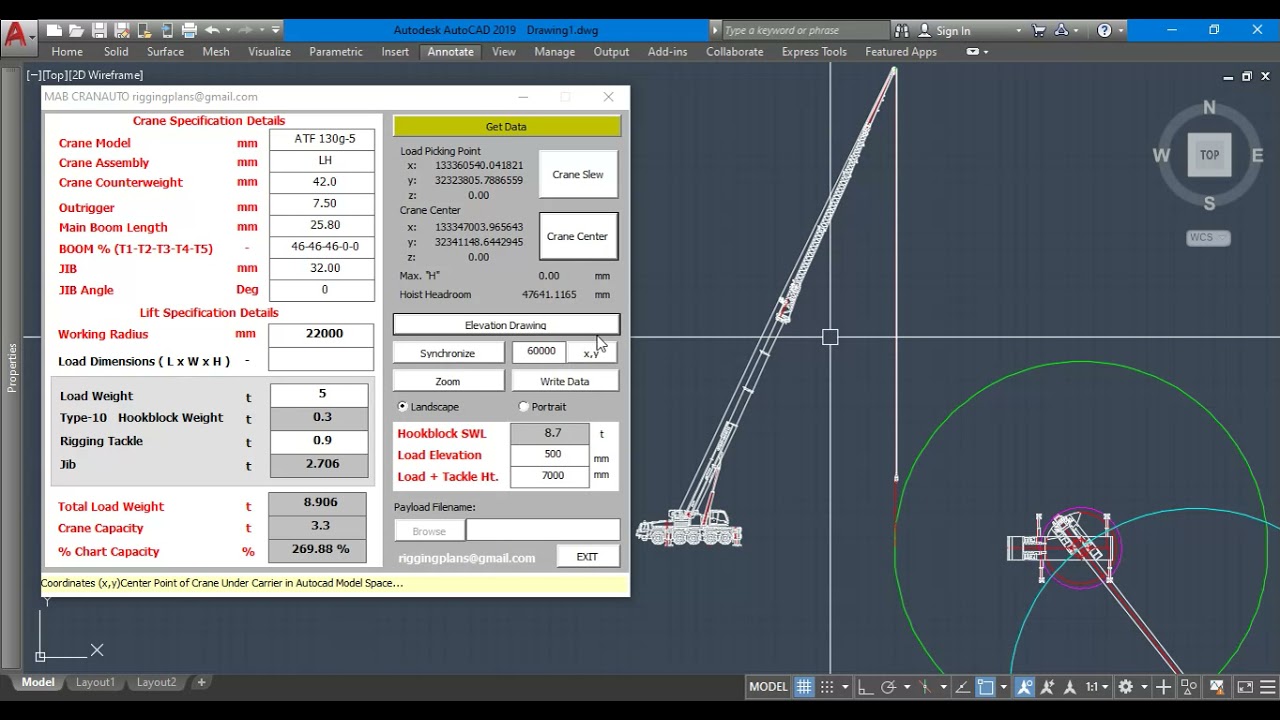Screen dimensions: 1280x720
Task: Switch to the Layout2 tab
Action: point(156,682)
